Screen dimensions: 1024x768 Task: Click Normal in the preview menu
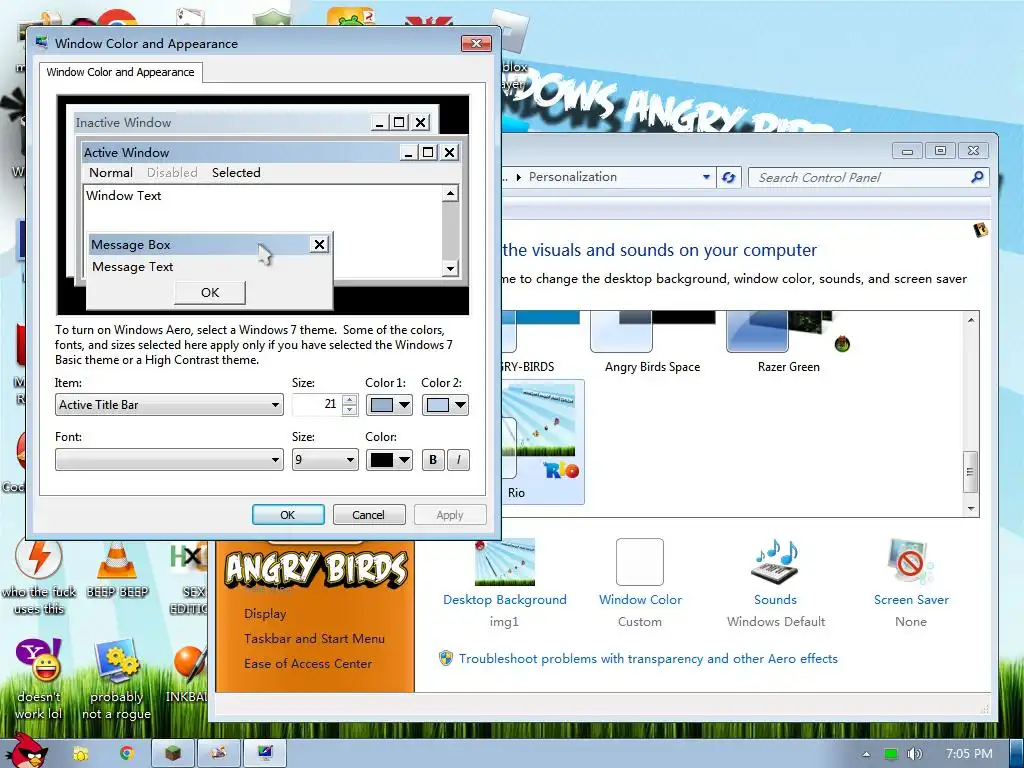pos(110,172)
